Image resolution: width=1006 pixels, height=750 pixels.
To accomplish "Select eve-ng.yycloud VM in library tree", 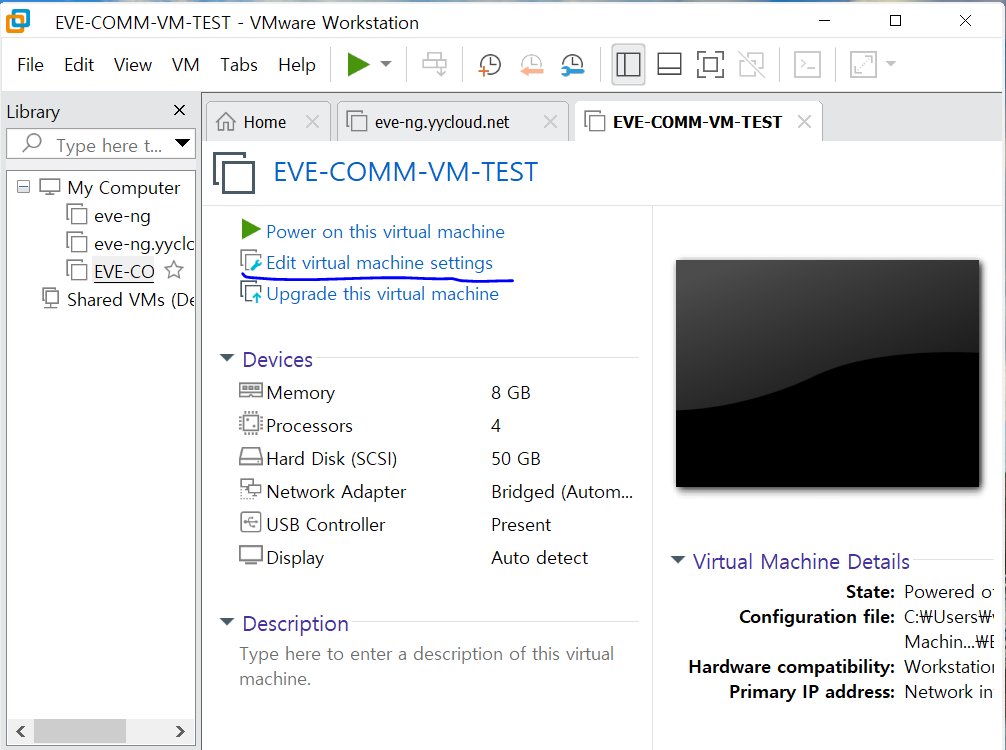I will point(130,244).
